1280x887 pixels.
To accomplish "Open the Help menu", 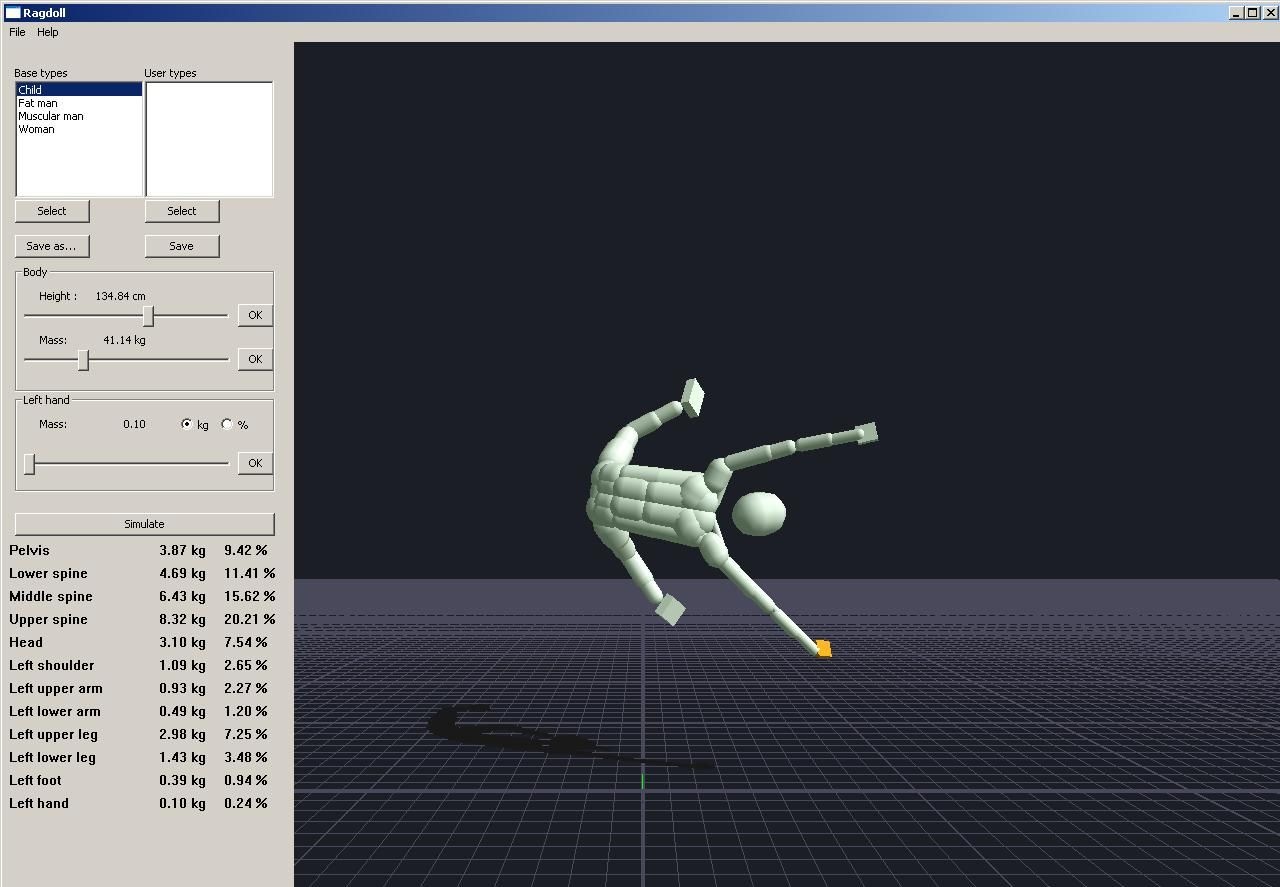I will click(48, 32).
